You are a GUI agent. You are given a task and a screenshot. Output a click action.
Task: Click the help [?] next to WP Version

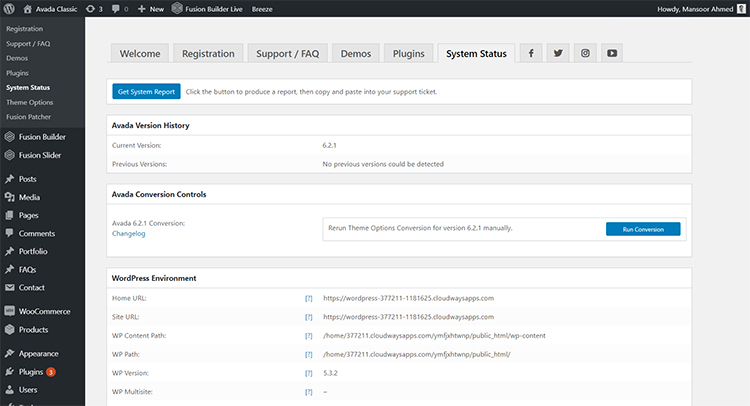309,373
